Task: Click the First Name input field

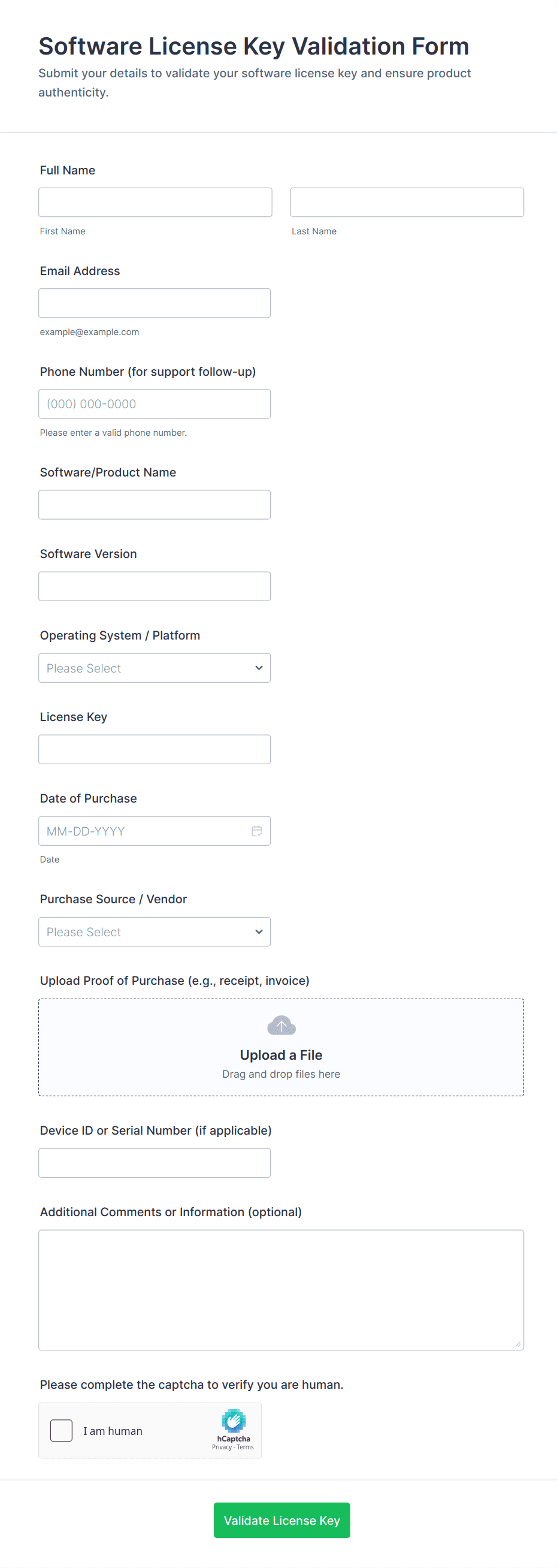Action: point(155,202)
